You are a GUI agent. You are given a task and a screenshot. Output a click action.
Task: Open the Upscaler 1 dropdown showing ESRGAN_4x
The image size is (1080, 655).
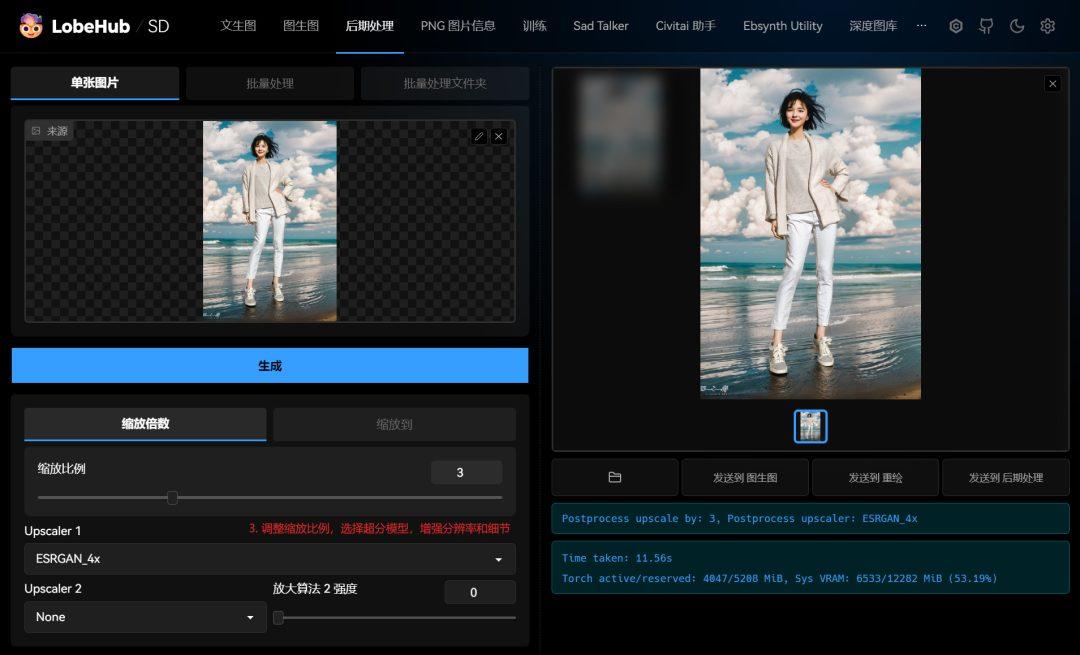(x=270, y=559)
